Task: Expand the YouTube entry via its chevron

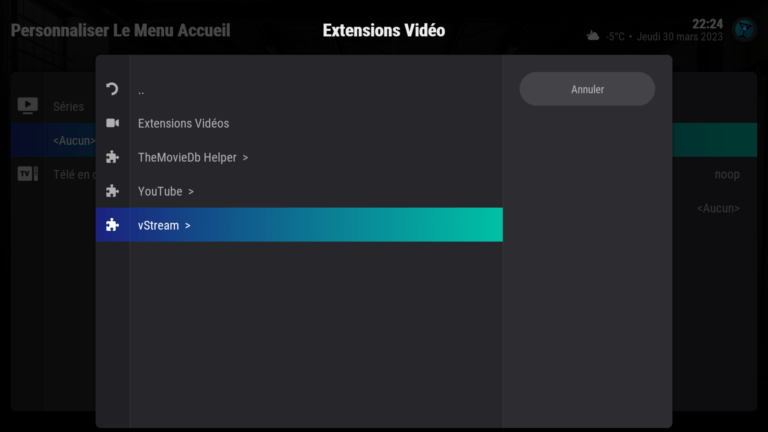Action: tap(191, 192)
